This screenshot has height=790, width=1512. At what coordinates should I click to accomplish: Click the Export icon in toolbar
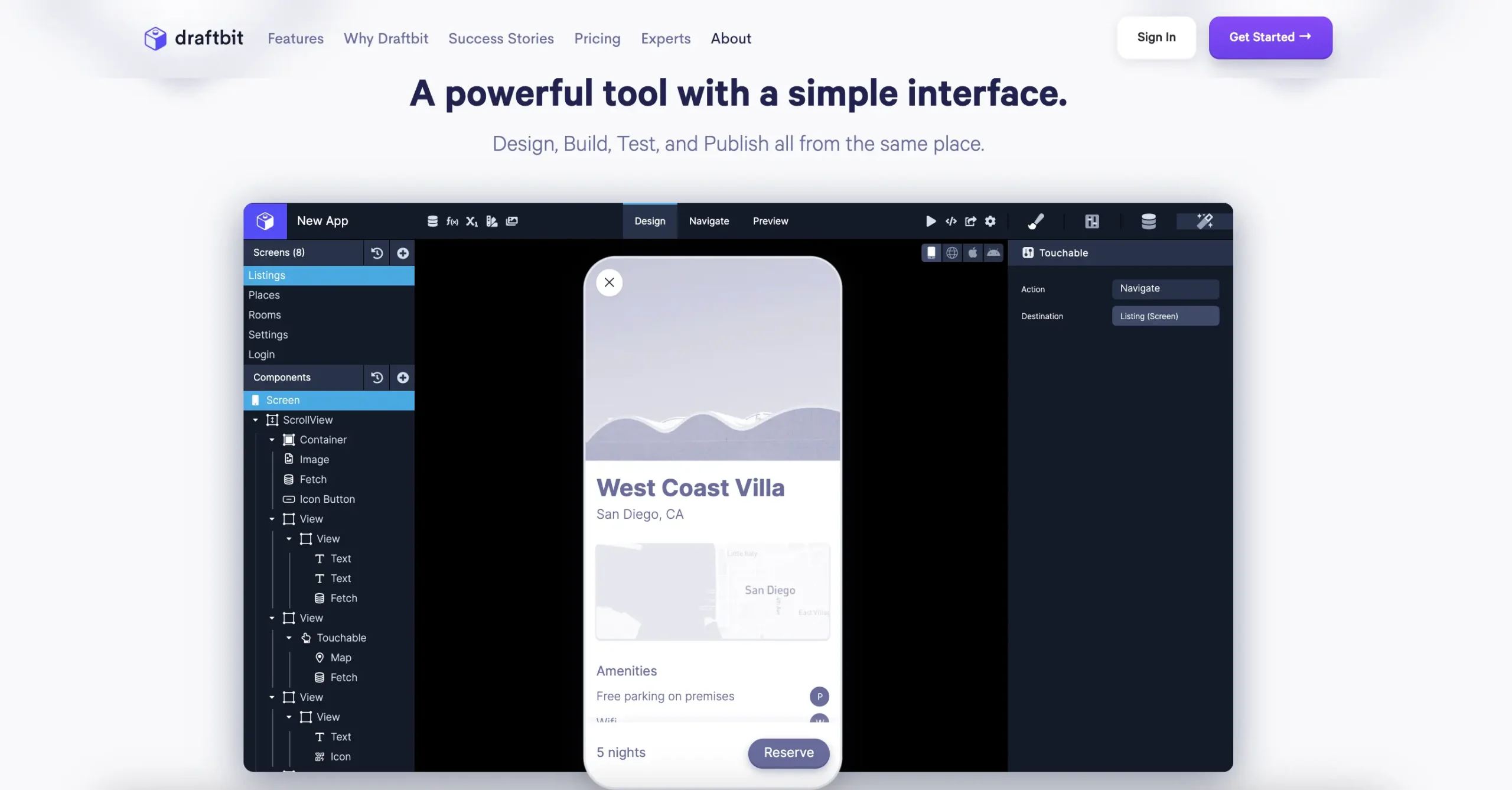(x=970, y=221)
